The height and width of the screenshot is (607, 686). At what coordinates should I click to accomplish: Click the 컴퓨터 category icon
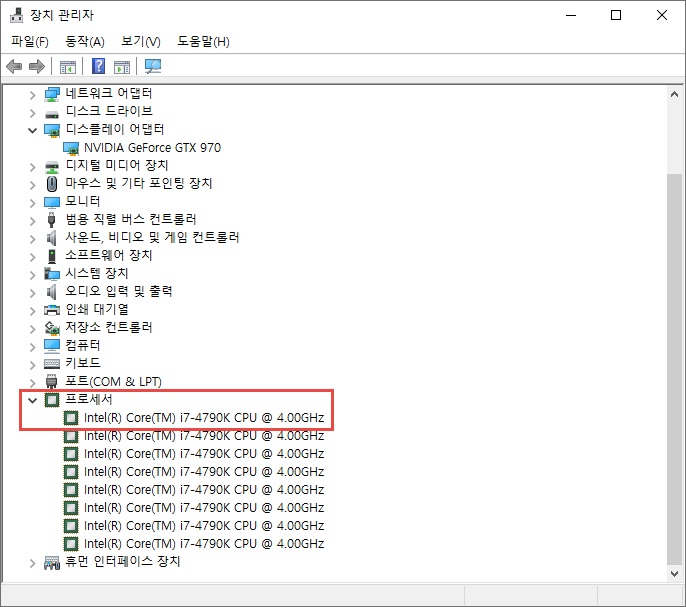[52, 346]
